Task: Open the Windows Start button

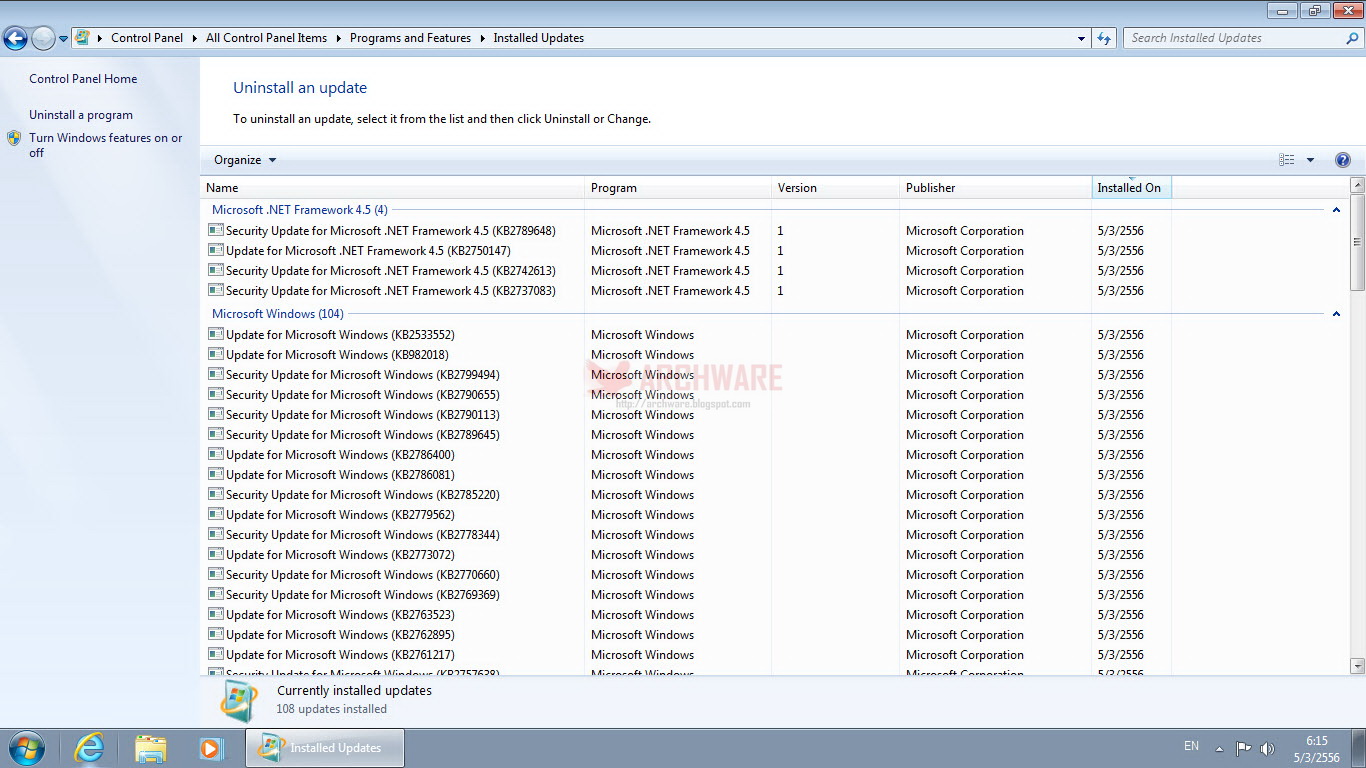Action: click(x=26, y=748)
